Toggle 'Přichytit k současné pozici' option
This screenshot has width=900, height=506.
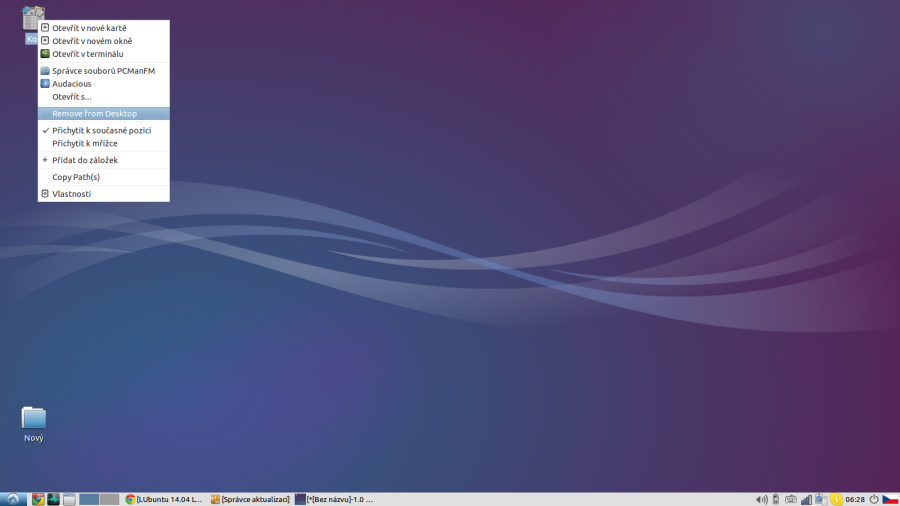(103, 130)
